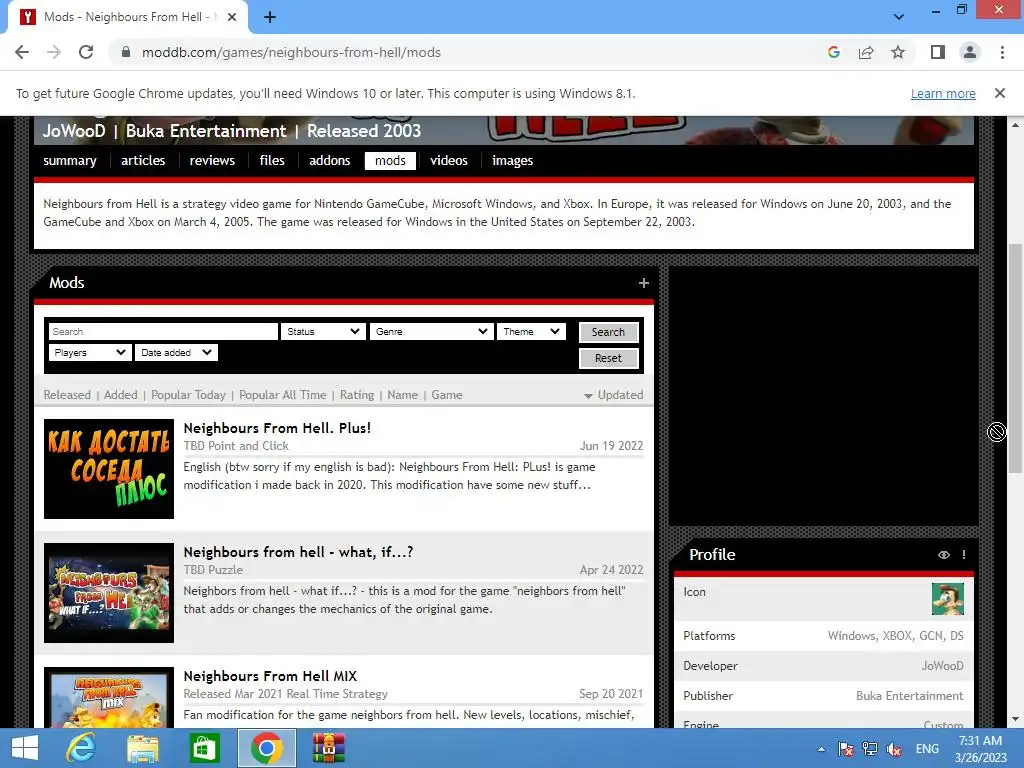The image size is (1024, 768).
Task: Open the Status dropdown filter
Action: pyautogui.click(x=323, y=332)
